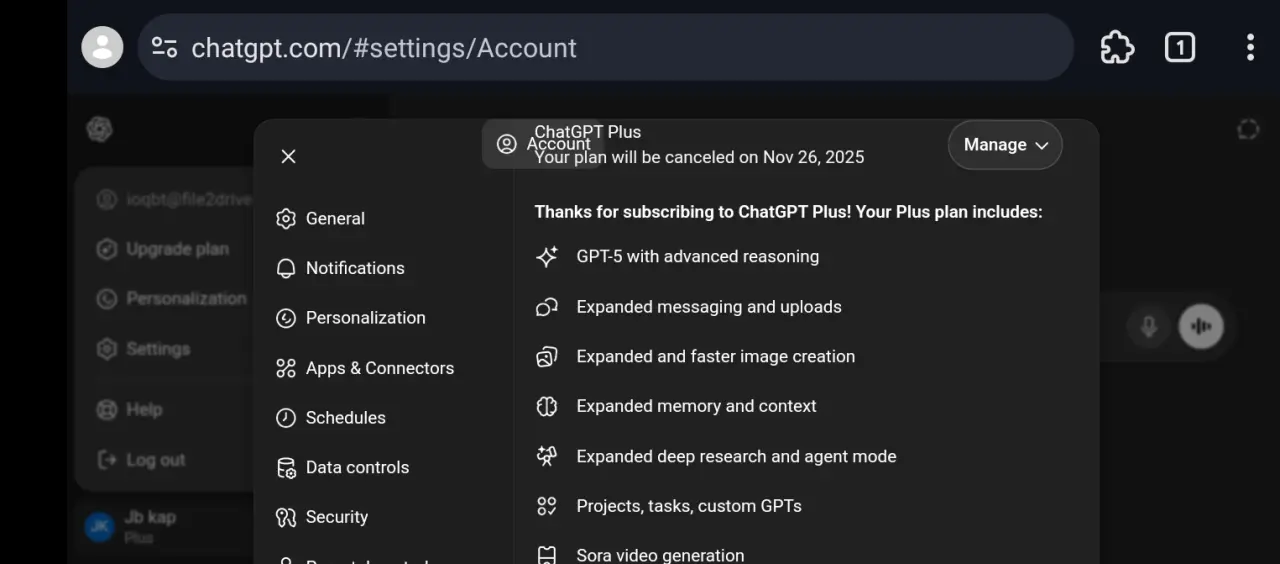Expand the Manage plan dropdown
1280x564 pixels.
point(1005,145)
